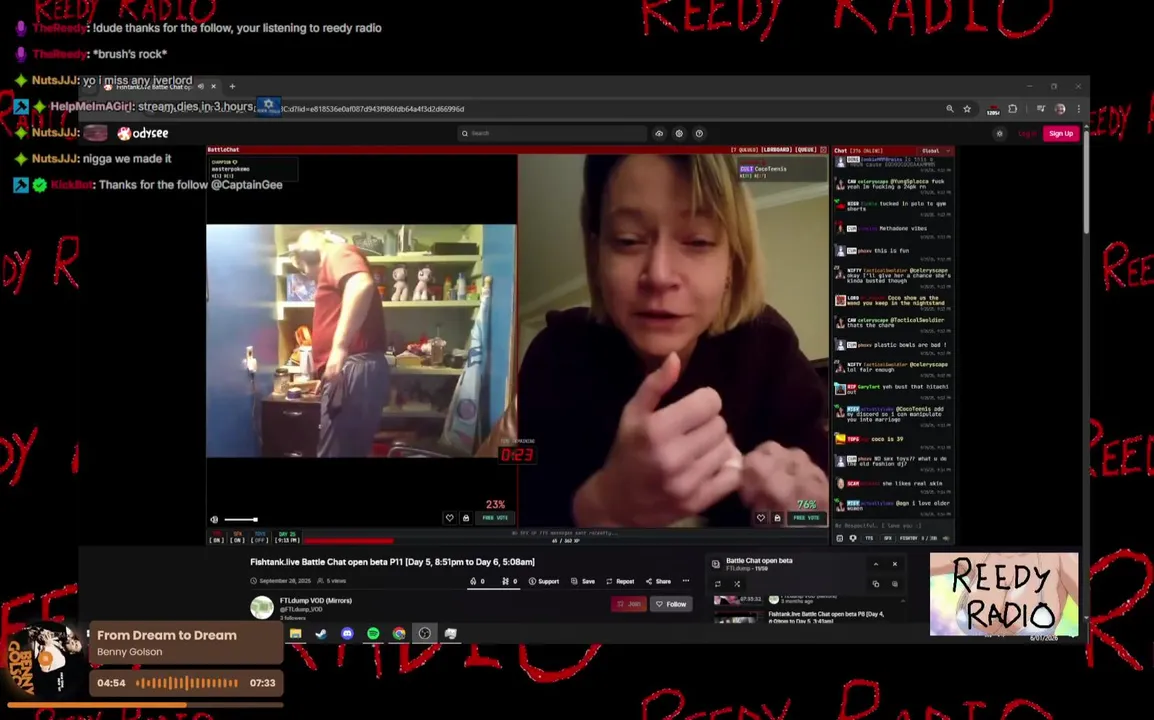Go to the Odysee home logo
This screenshot has width=1154, height=720.
point(143,133)
